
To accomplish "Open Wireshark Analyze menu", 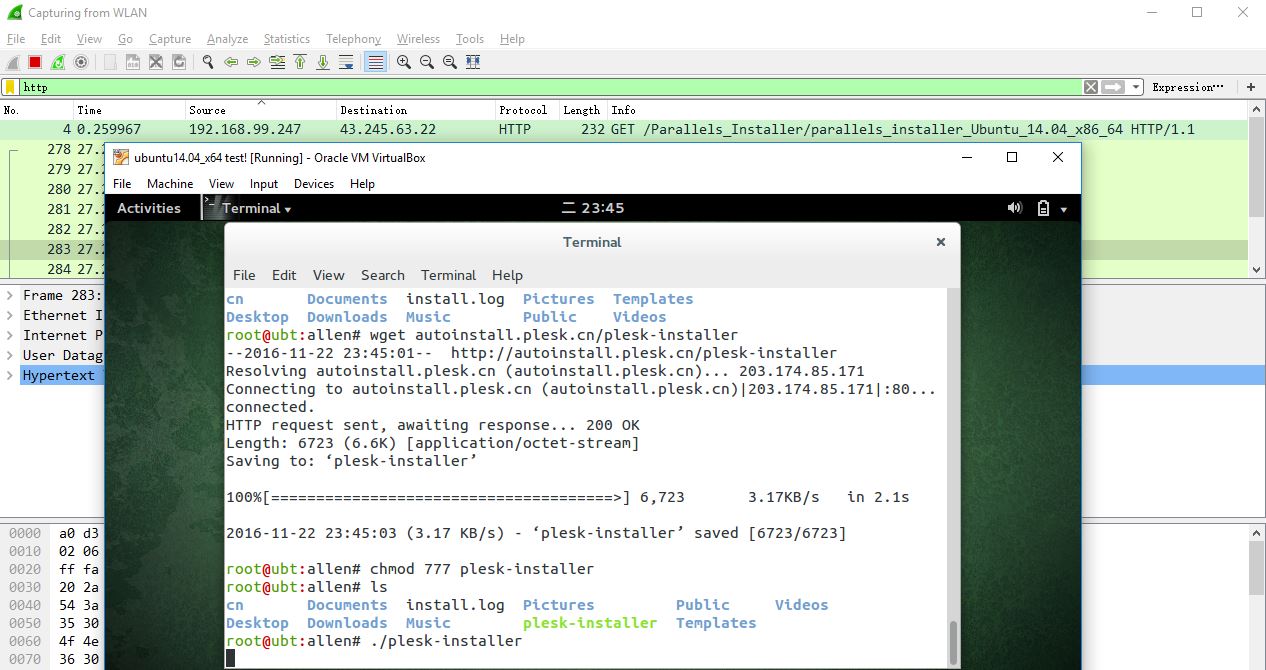I will coord(227,39).
